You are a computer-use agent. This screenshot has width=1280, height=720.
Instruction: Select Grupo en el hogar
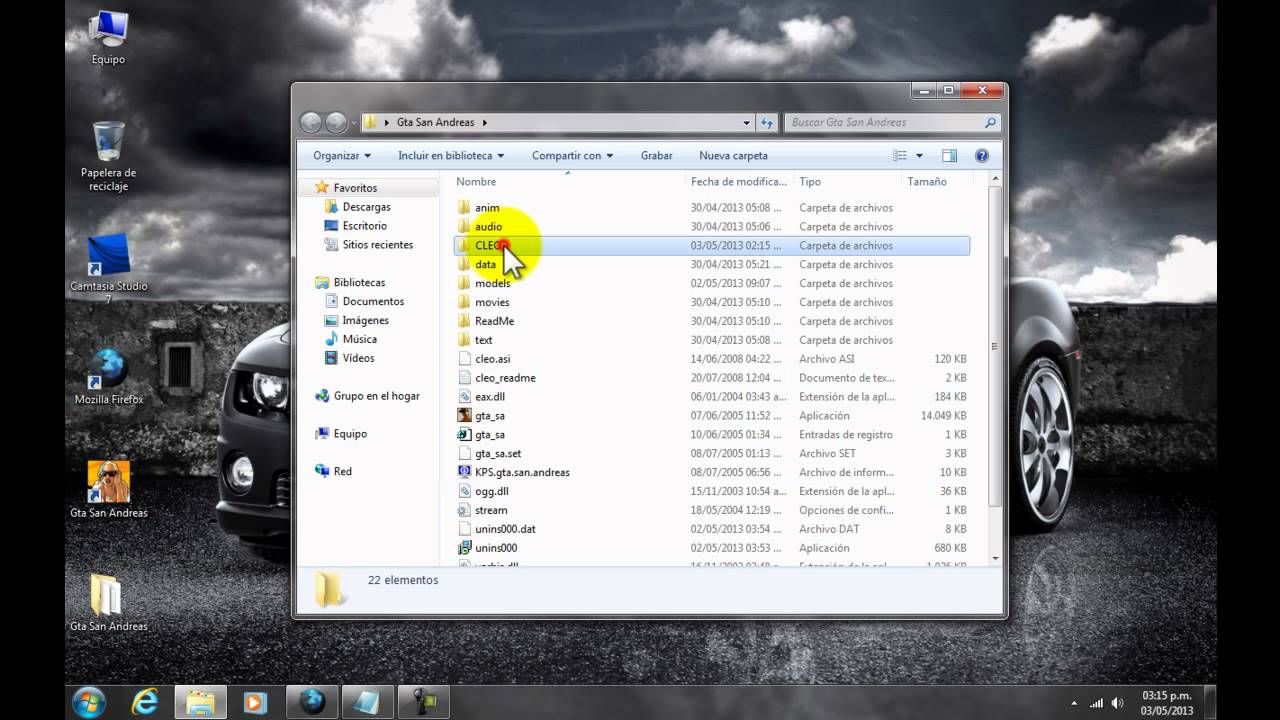pyautogui.click(x=376, y=396)
